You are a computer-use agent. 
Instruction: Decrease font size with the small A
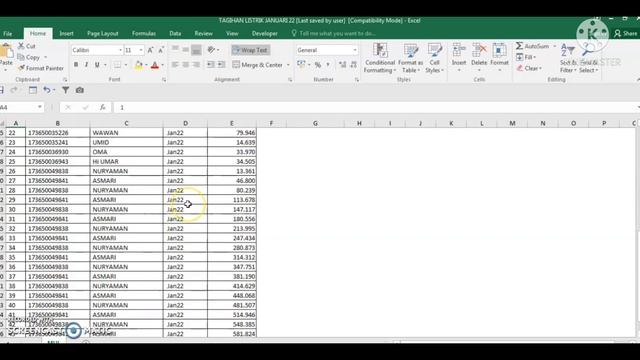tap(161, 50)
